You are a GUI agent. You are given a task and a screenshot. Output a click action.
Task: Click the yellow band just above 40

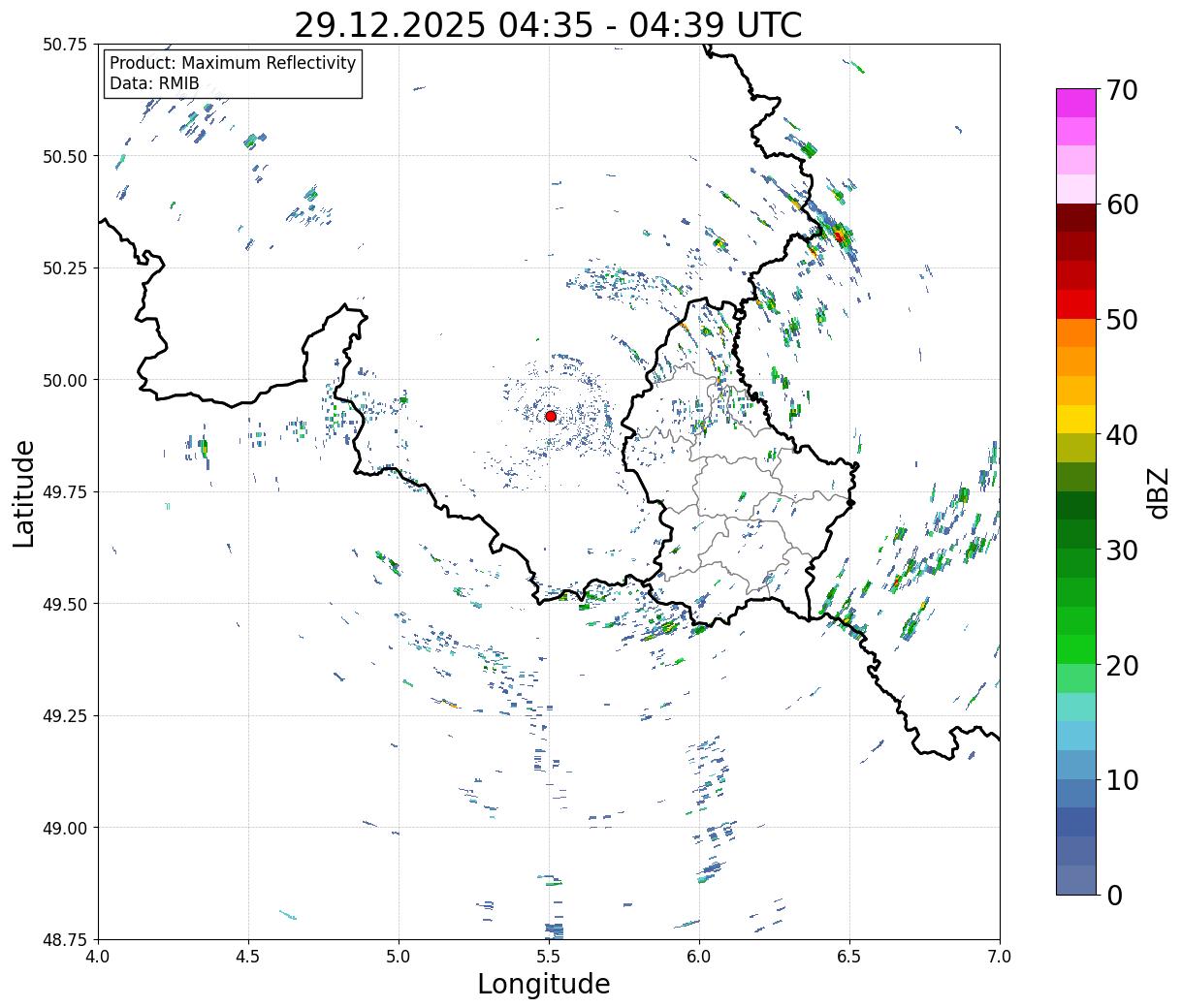tap(1076, 419)
